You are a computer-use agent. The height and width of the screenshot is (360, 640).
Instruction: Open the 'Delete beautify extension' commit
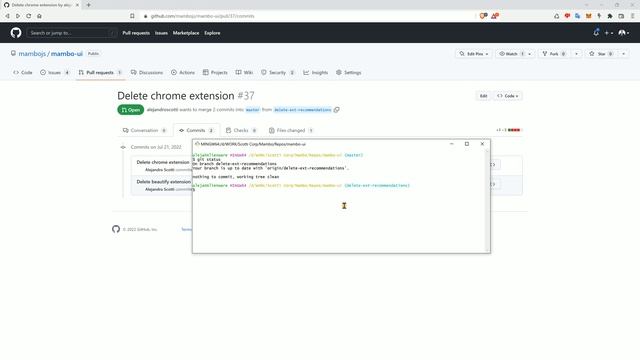coord(163,182)
